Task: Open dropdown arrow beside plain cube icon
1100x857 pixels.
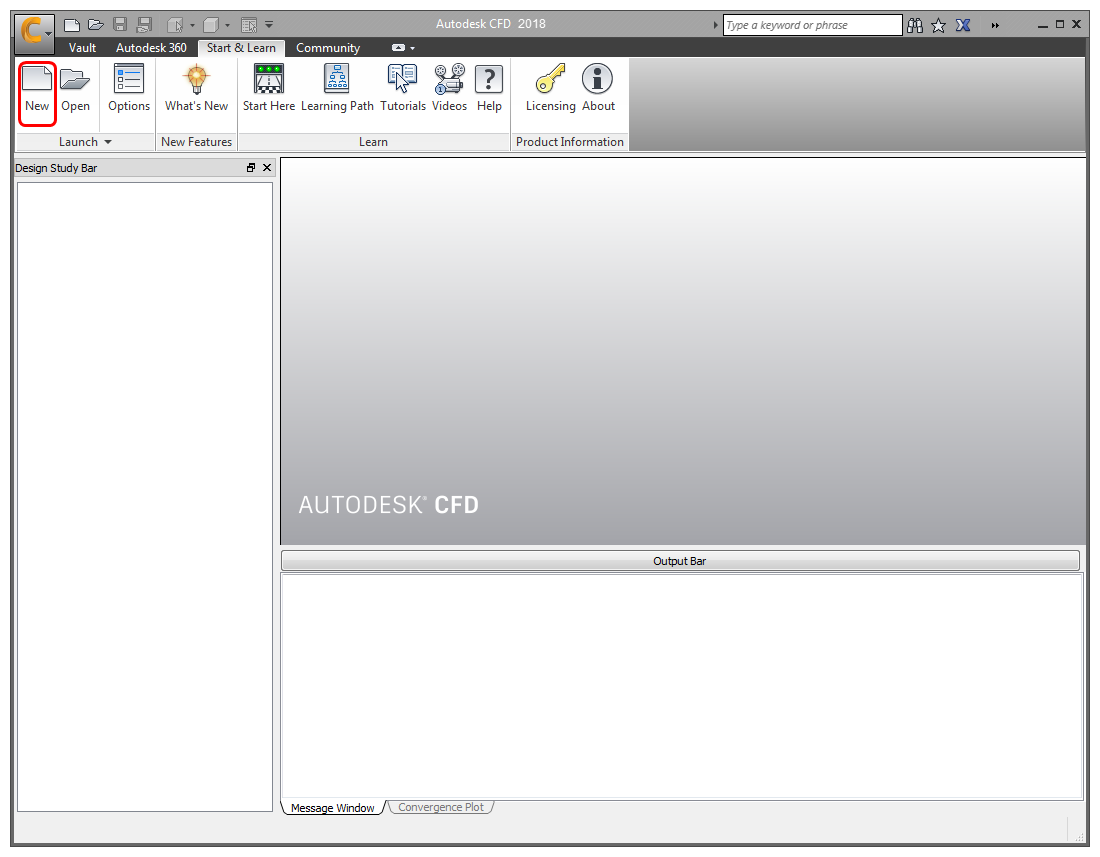Action: [x=227, y=26]
